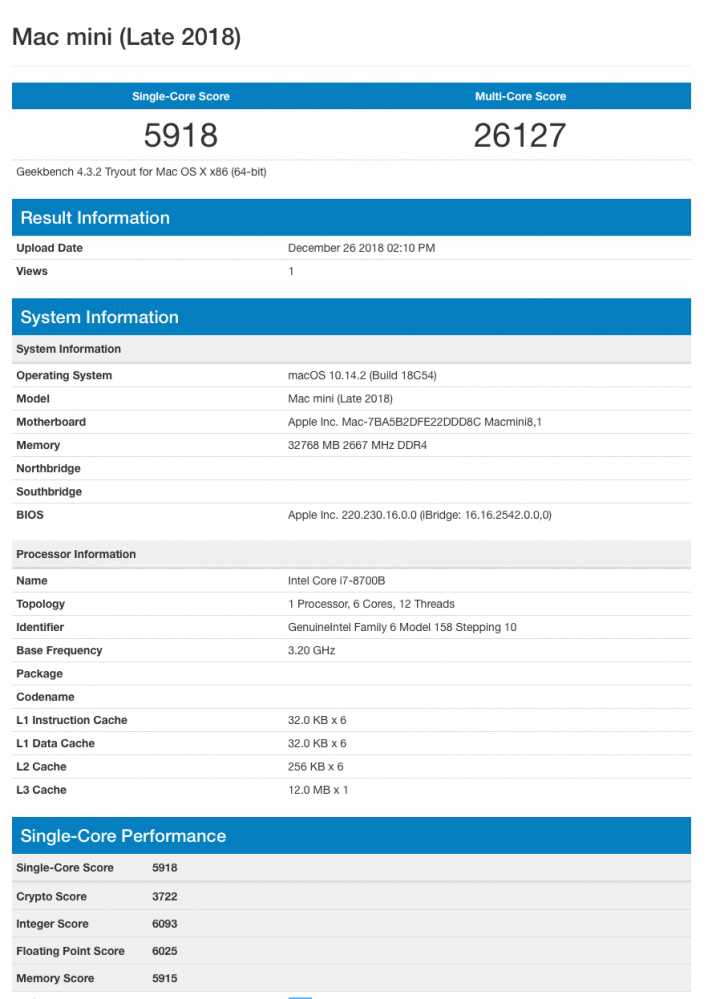Click the Upload Date label

(50, 248)
